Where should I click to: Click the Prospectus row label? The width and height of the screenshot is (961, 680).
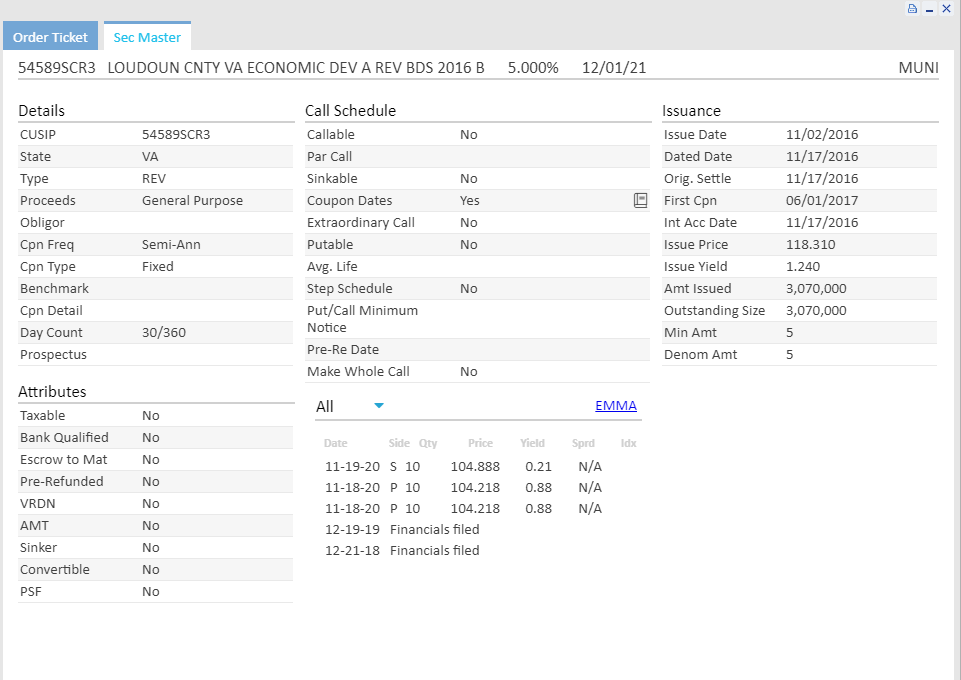click(x=53, y=355)
